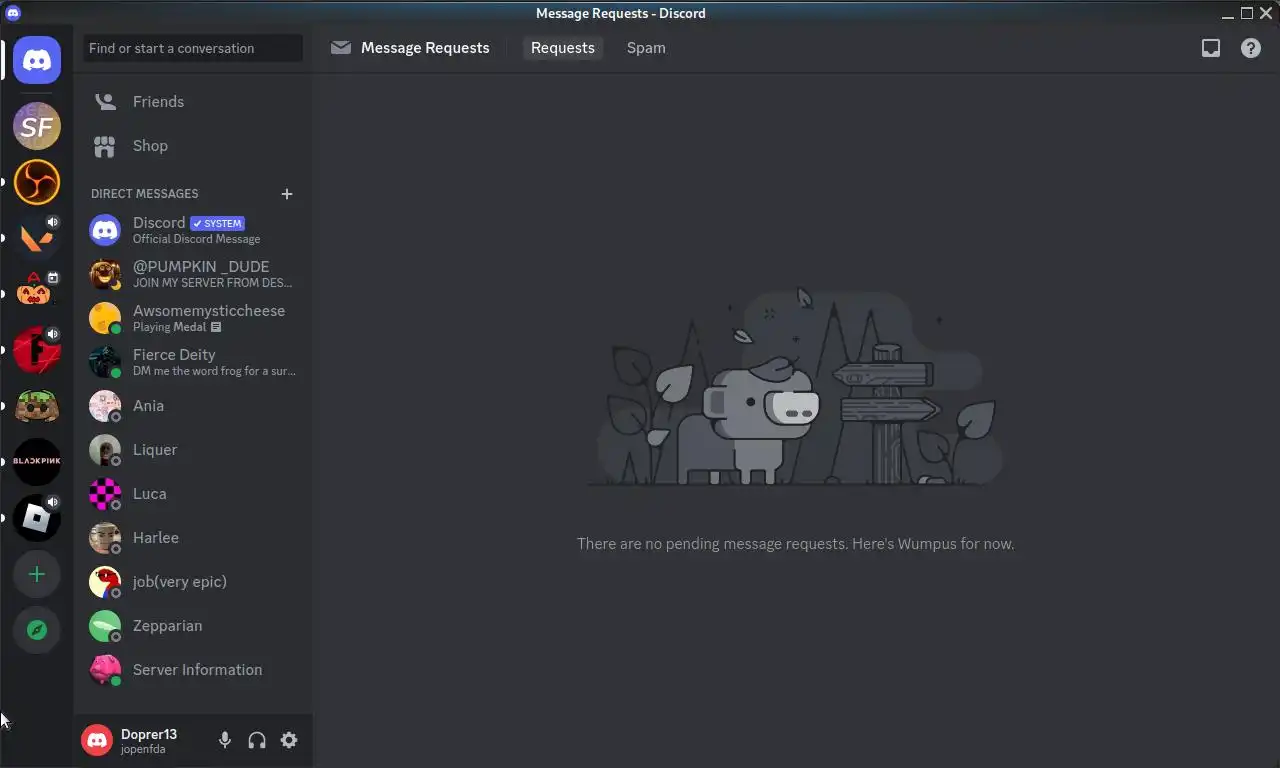Screen dimensions: 1280x768
Task: Click Find or start a conversation
Action: pyautogui.click(x=193, y=48)
